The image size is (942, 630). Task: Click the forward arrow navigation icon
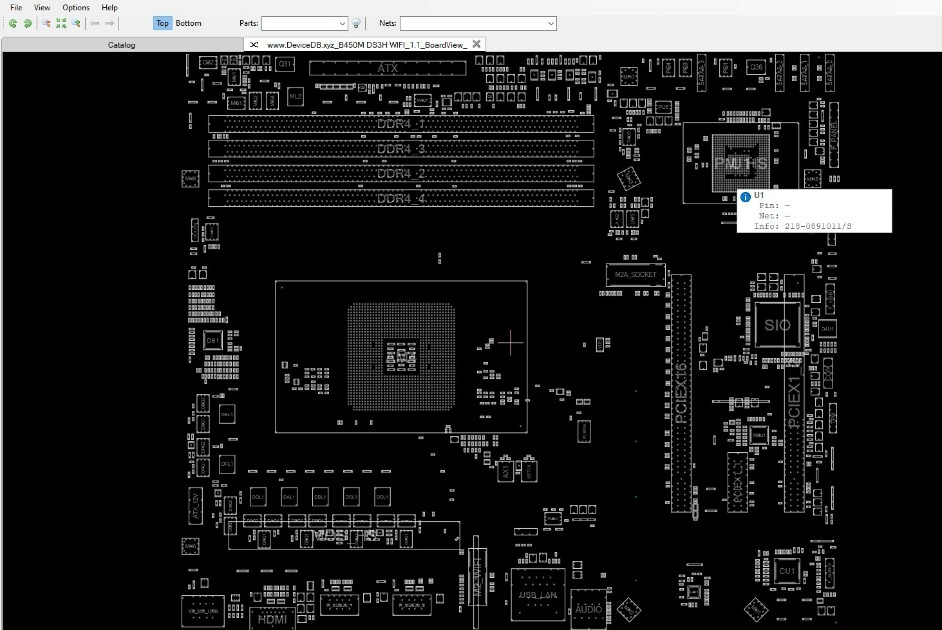pos(110,23)
